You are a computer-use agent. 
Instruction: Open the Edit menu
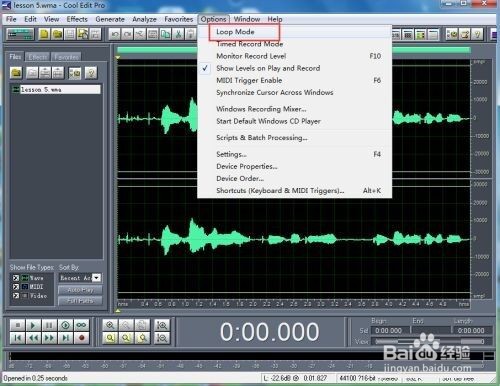[x=30, y=19]
